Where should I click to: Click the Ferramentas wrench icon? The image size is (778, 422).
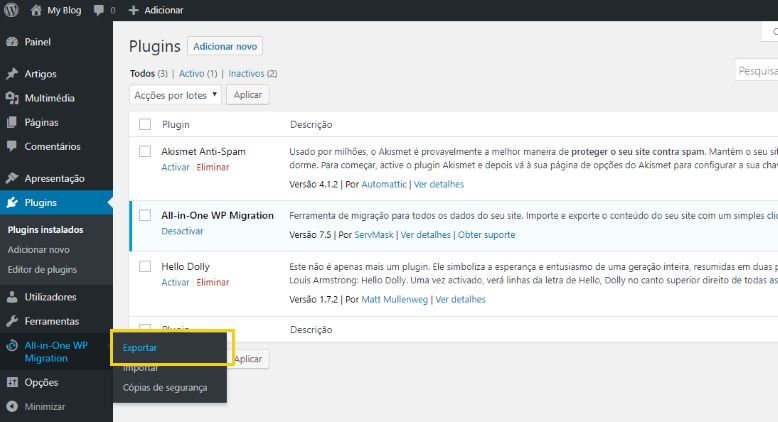[12, 321]
